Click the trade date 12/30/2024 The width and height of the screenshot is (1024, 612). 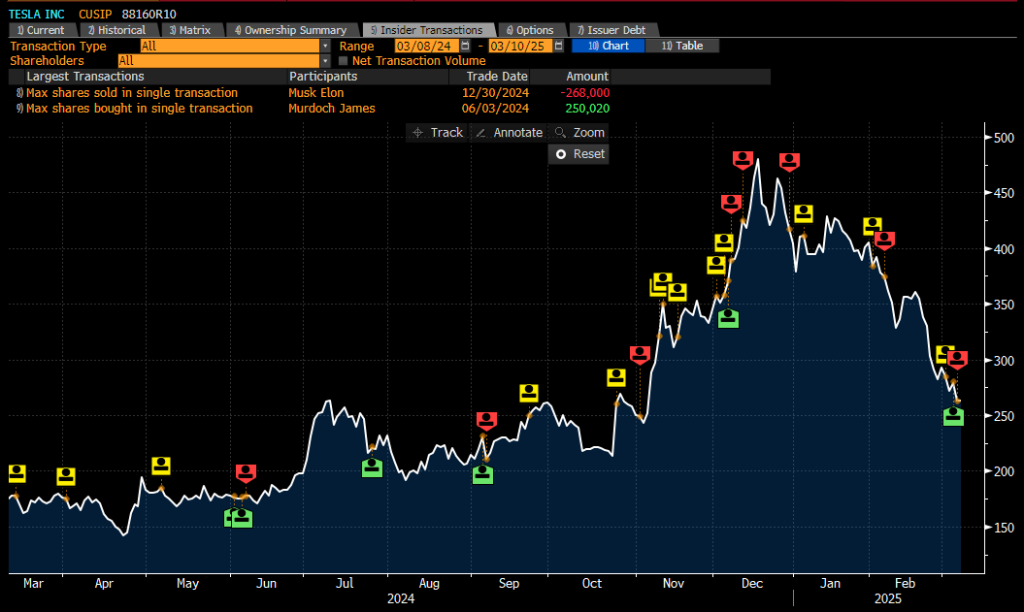click(496, 93)
